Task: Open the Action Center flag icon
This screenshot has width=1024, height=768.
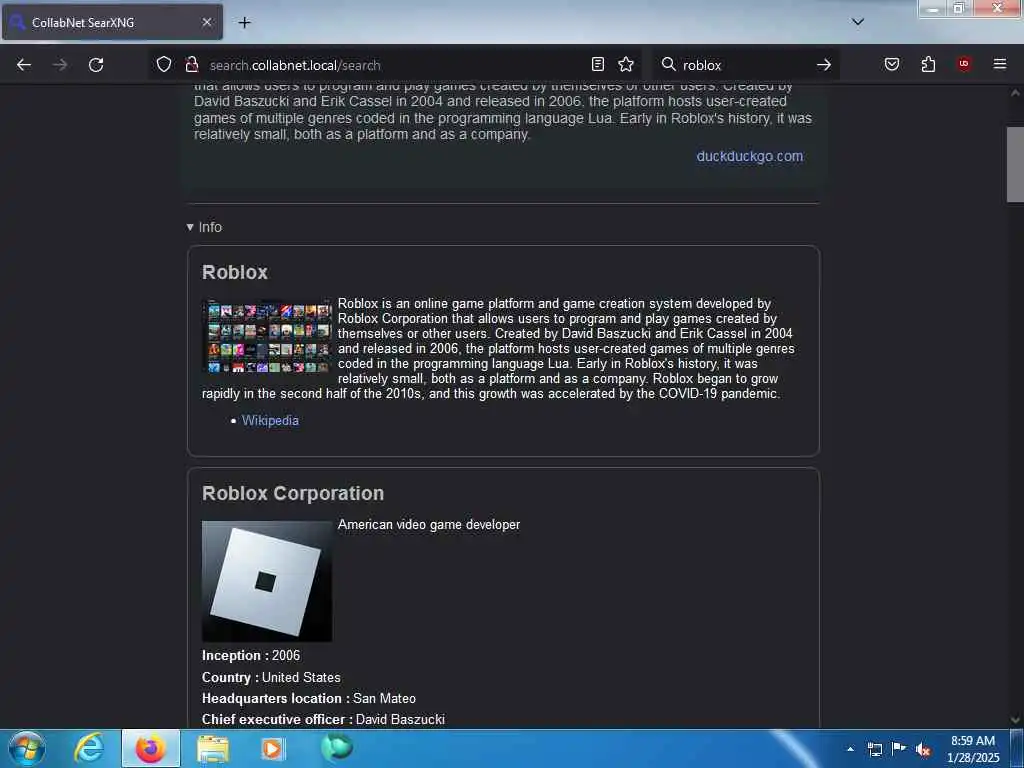Action: click(x=899, y=749)
